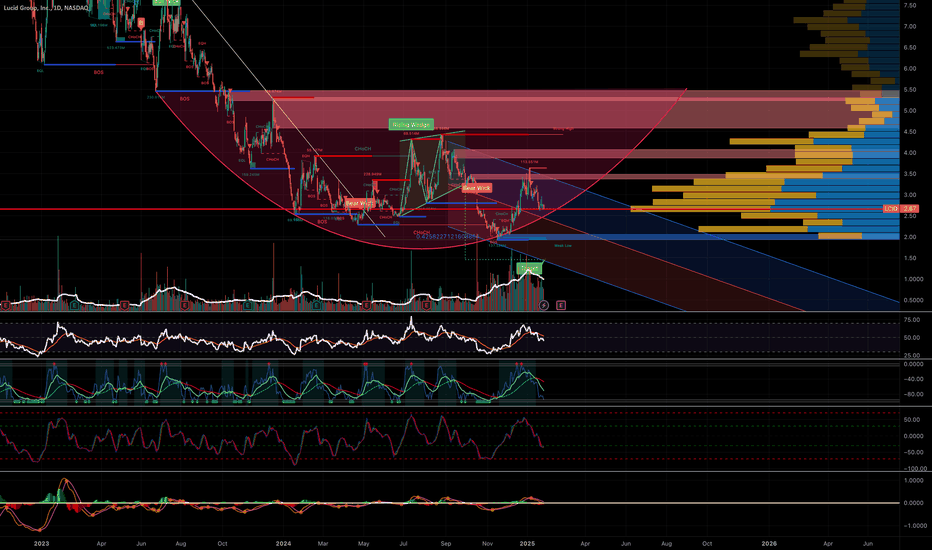Select the 0.4258227121608884 text annotation
Screen dimensions: 932x550
pyautogui.click(x=447, y=237)
